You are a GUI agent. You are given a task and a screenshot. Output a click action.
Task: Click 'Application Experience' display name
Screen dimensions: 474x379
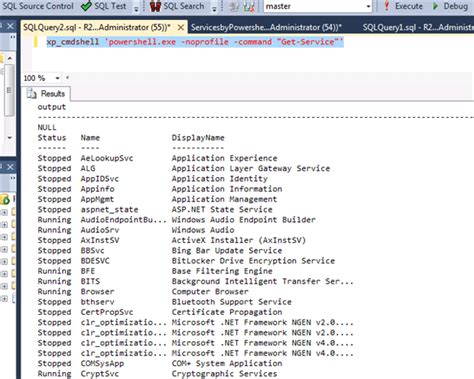[x=224, y=158]
